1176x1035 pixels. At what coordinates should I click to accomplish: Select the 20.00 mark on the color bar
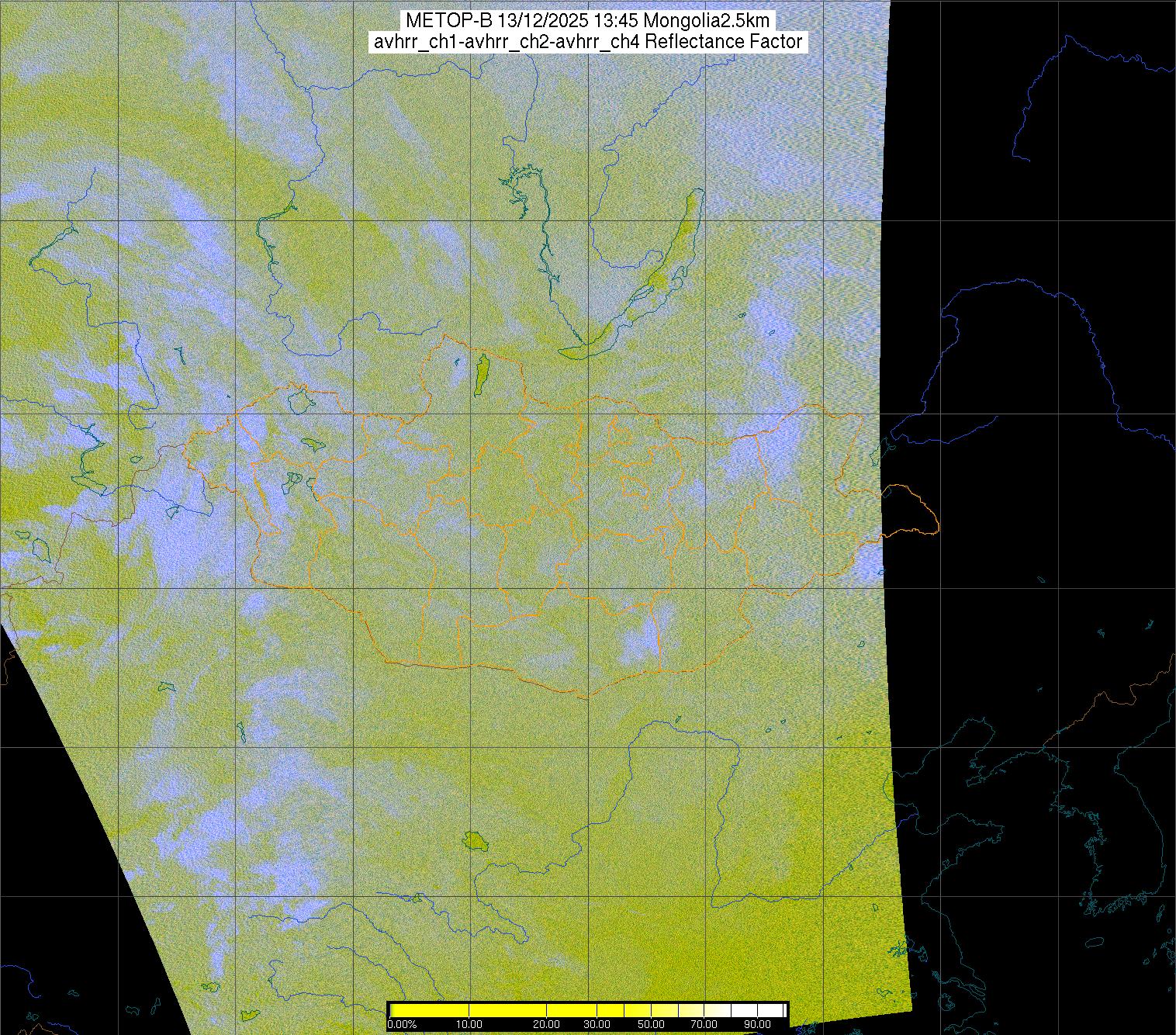[x=547, y=1024]
